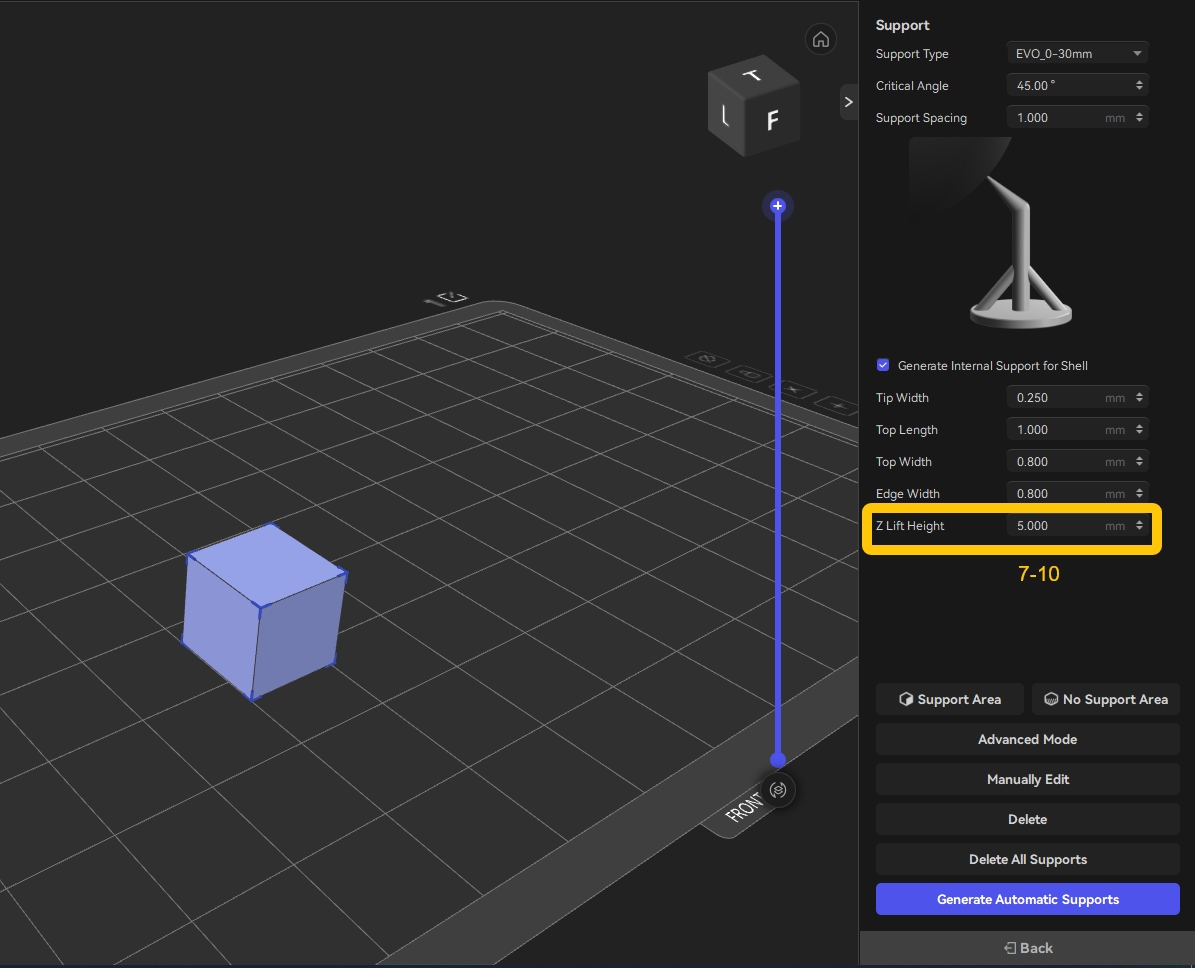Click the bottom handle of the vertical slider

[x=777, y=759]
